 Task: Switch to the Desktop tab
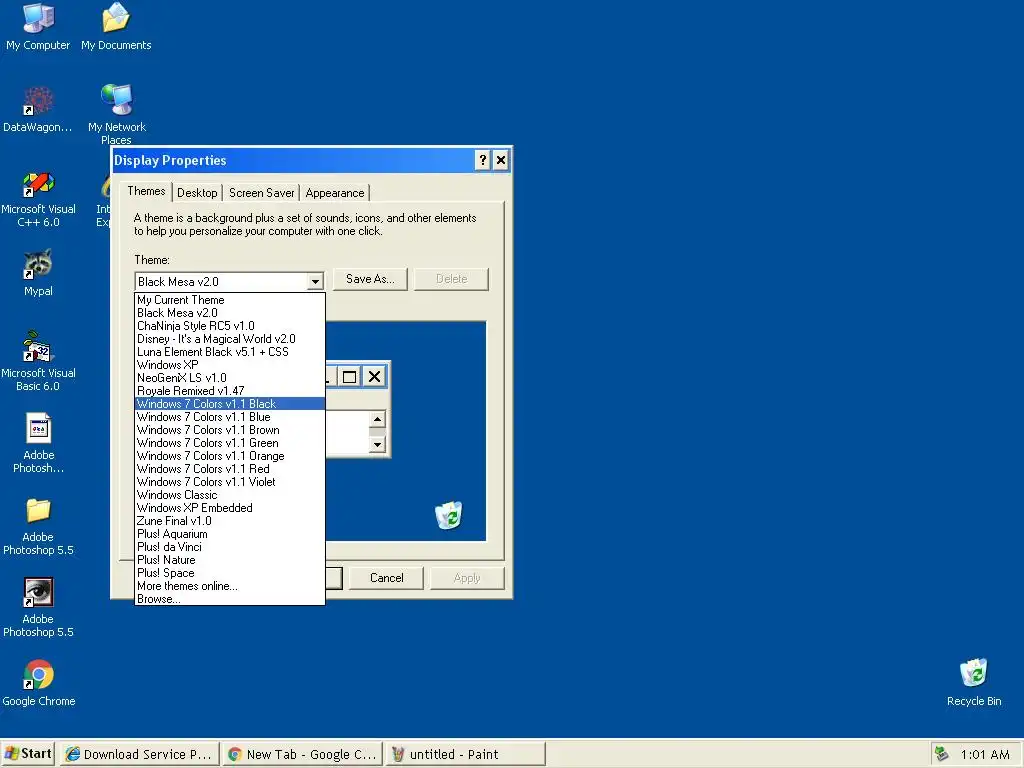click(x=197, y=193)
